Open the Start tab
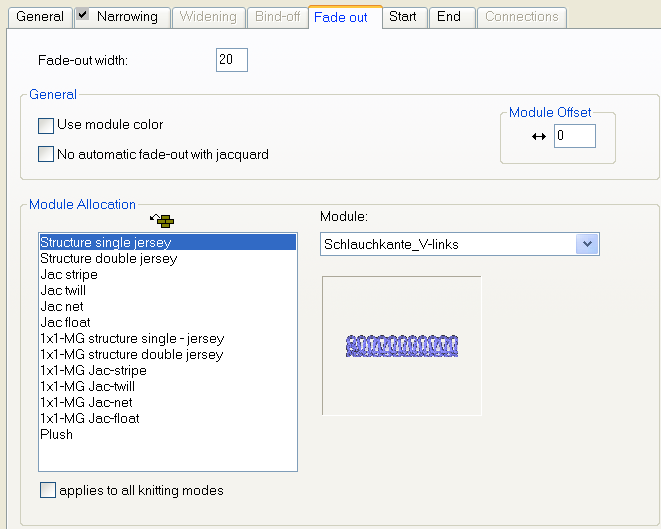 [403, 17]
